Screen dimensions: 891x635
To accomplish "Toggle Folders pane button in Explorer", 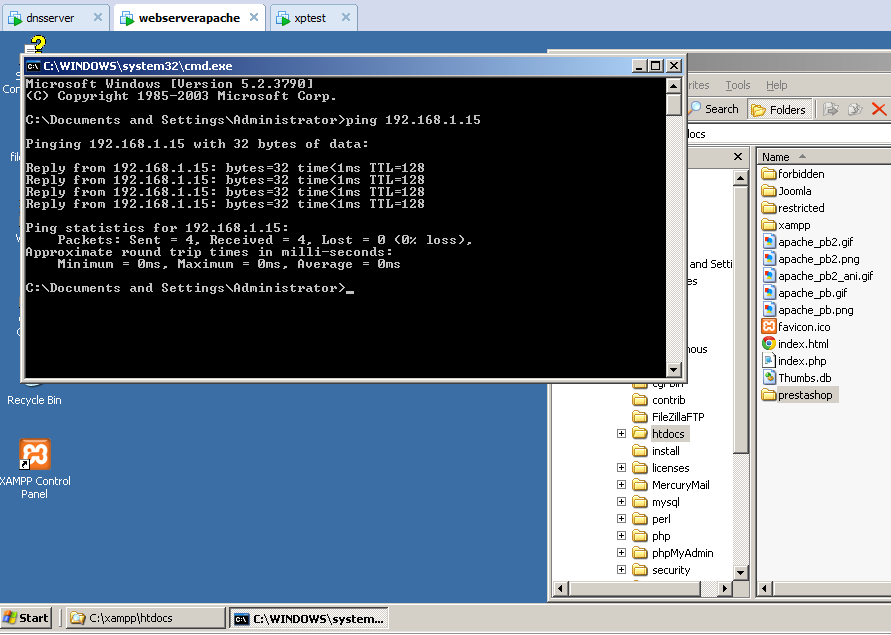I will pyautogui.click(x=778, y=109).
